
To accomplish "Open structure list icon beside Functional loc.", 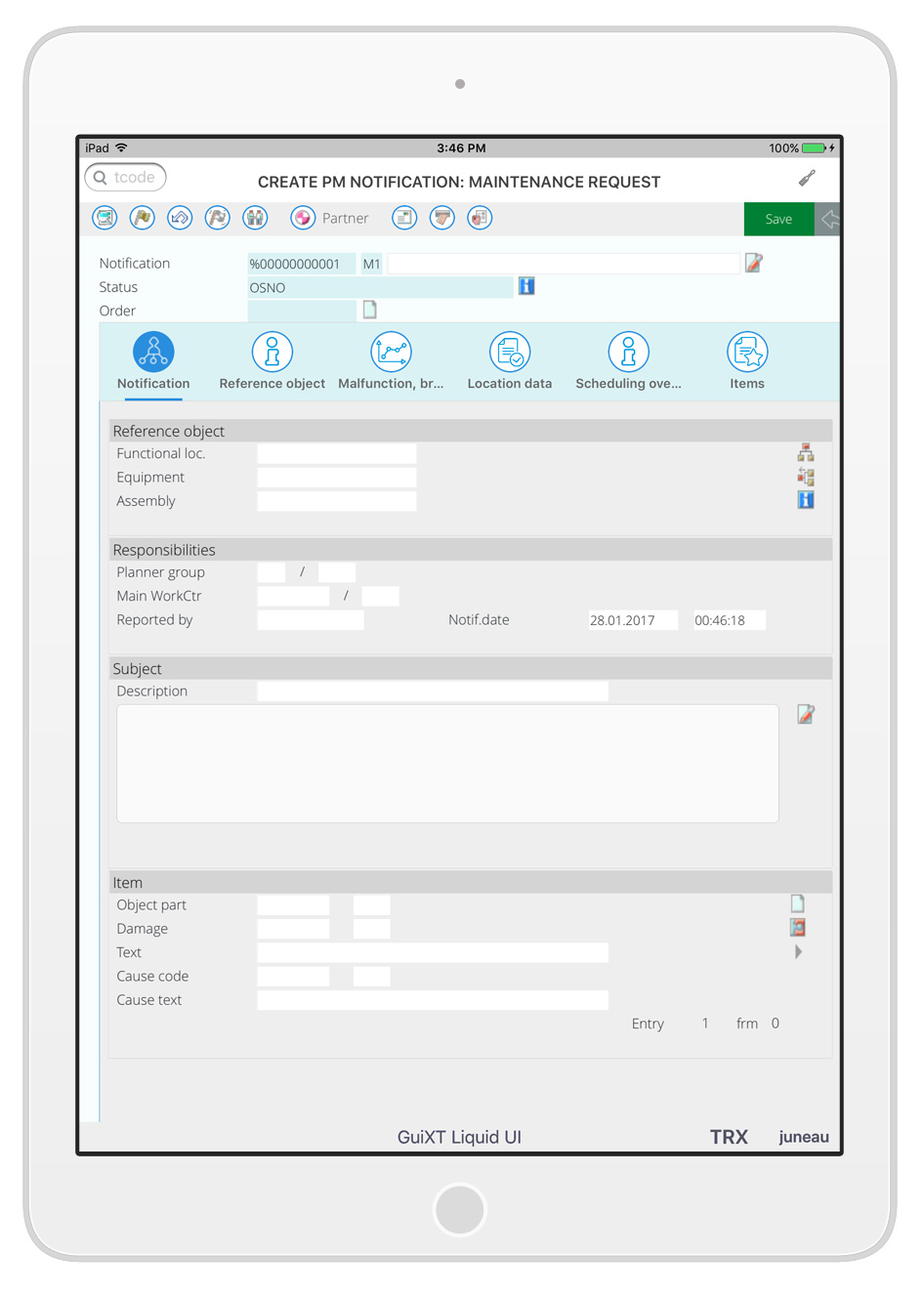I will (x=806, y=452).
